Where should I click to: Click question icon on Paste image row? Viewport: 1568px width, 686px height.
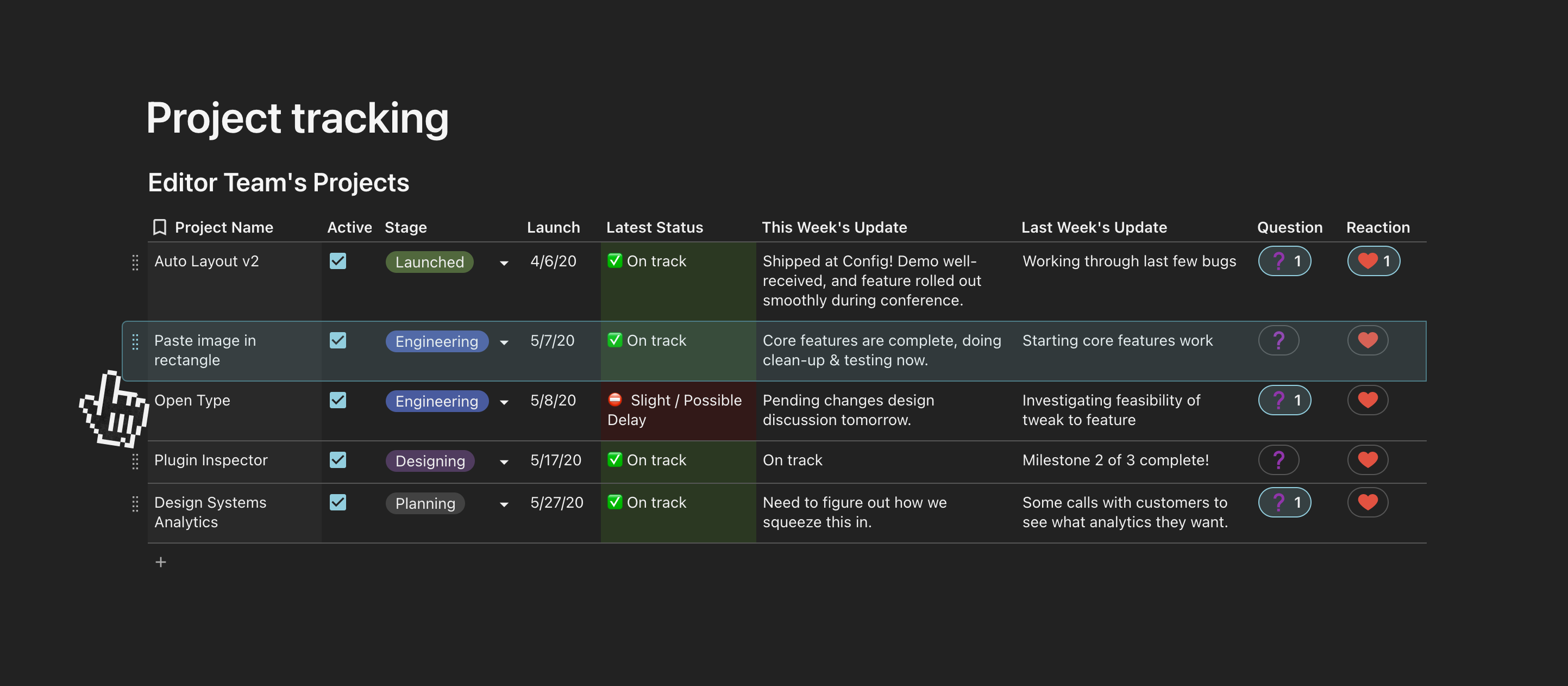(1278, 341)
